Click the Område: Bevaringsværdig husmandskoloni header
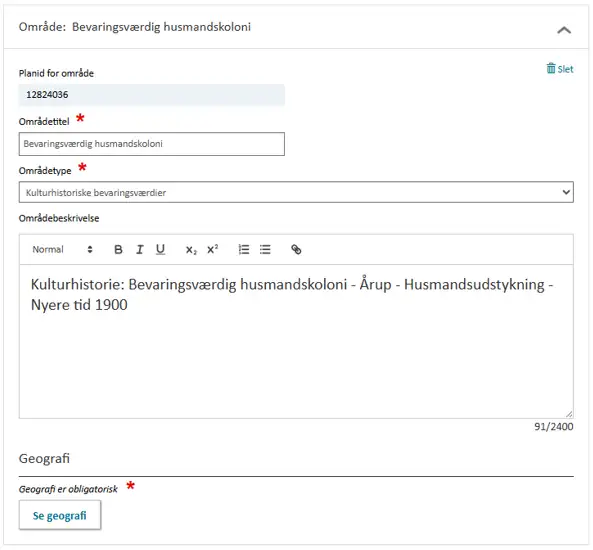Image resolution: width=593 pixels, height=550 pixels. [135, 27]
